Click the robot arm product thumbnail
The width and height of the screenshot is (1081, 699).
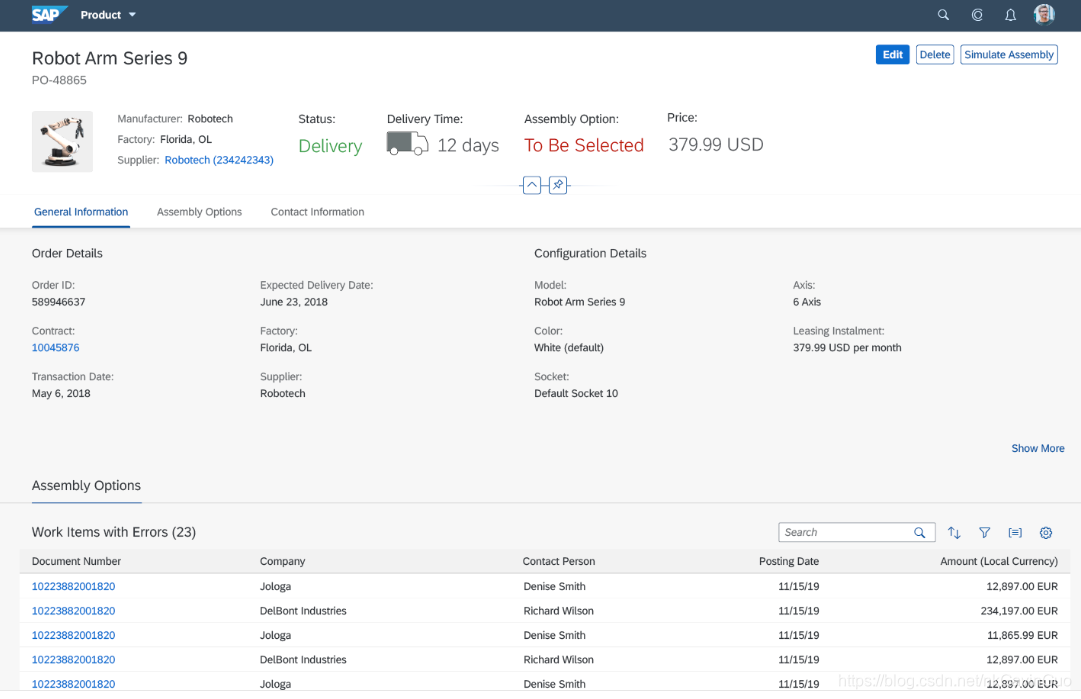(x=62, y=141)
